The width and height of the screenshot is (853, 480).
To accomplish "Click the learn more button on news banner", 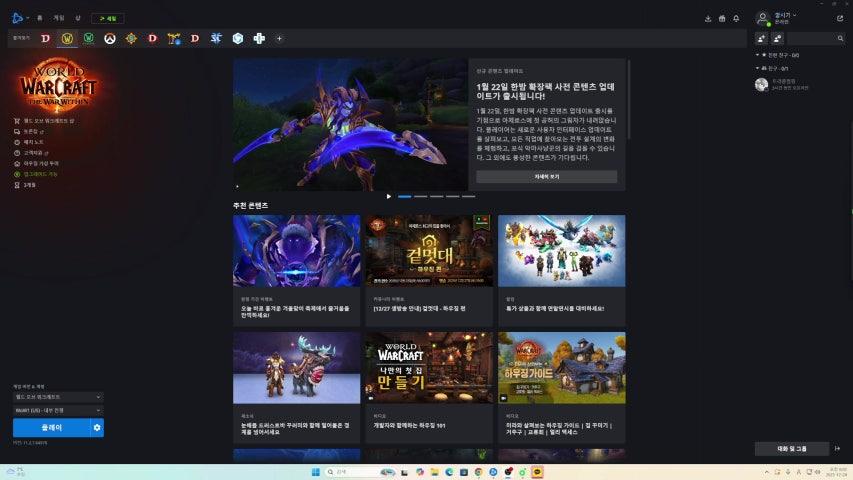I will (546, 176).
